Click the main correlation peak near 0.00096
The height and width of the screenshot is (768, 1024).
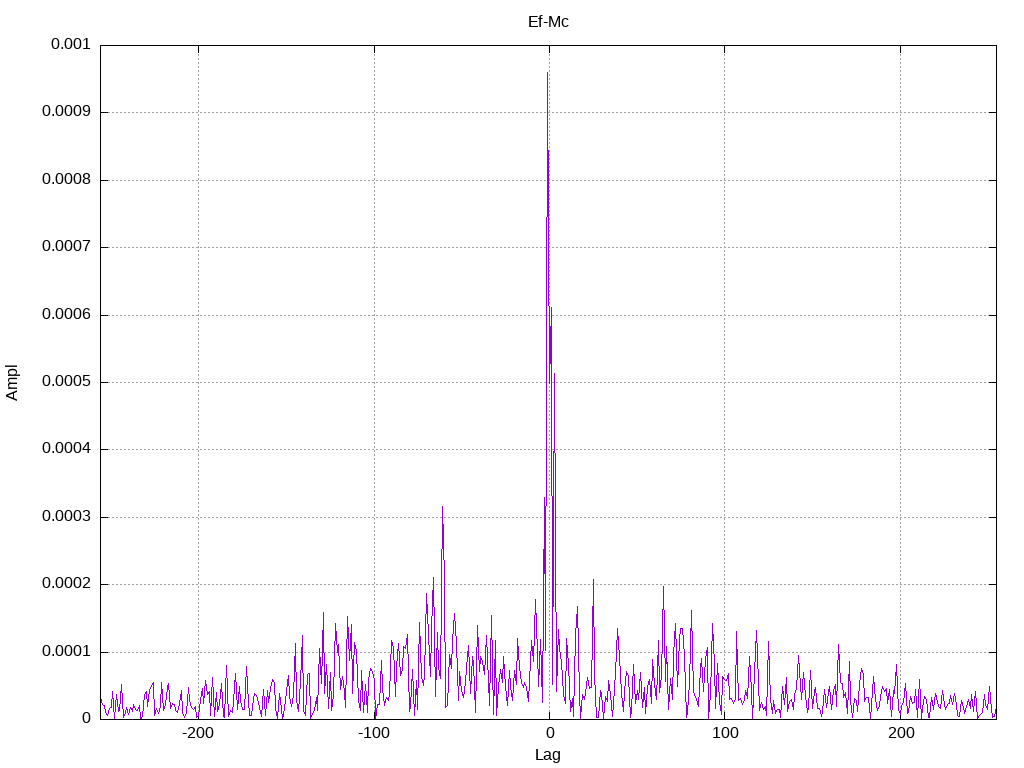click(547, 73)
